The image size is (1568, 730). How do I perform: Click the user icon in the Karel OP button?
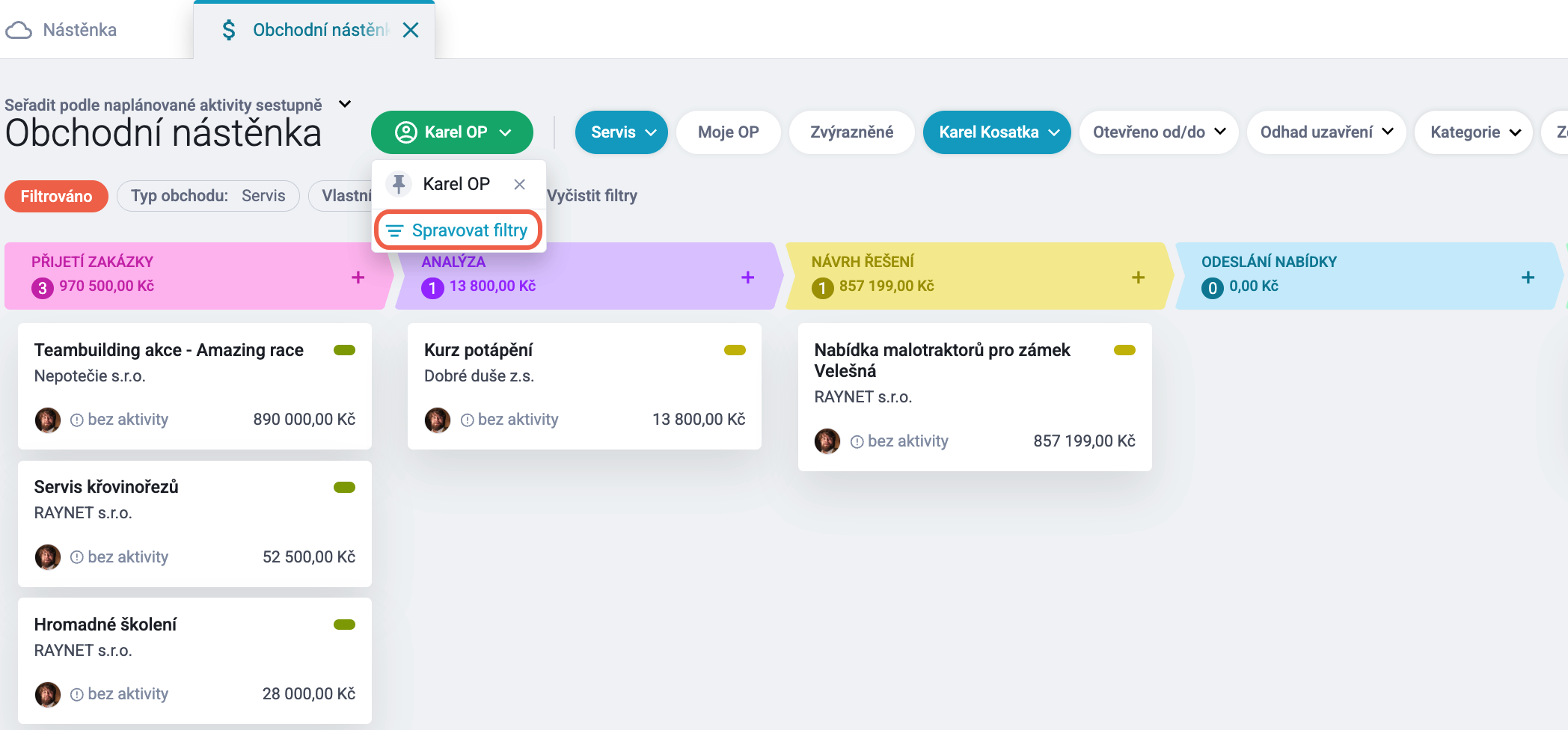pos(405,132)
